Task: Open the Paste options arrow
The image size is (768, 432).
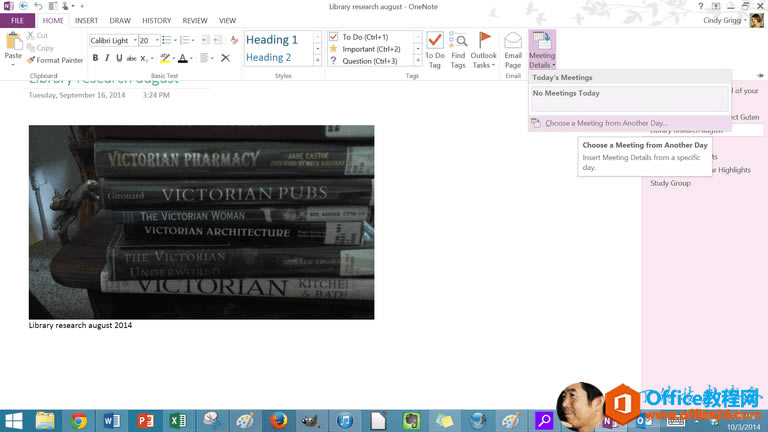Action: (13, 64)
